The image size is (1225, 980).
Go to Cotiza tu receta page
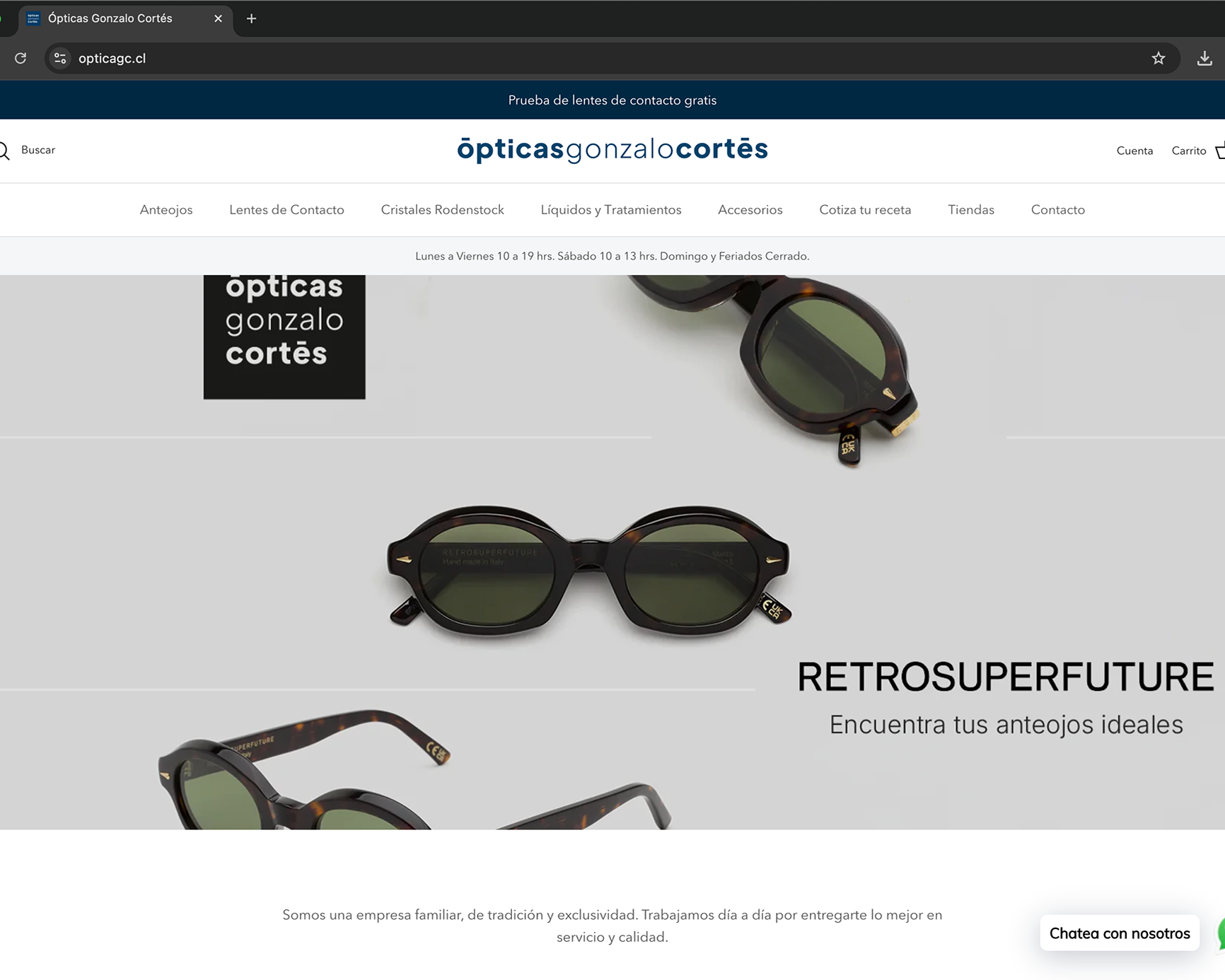pos(865,209)
